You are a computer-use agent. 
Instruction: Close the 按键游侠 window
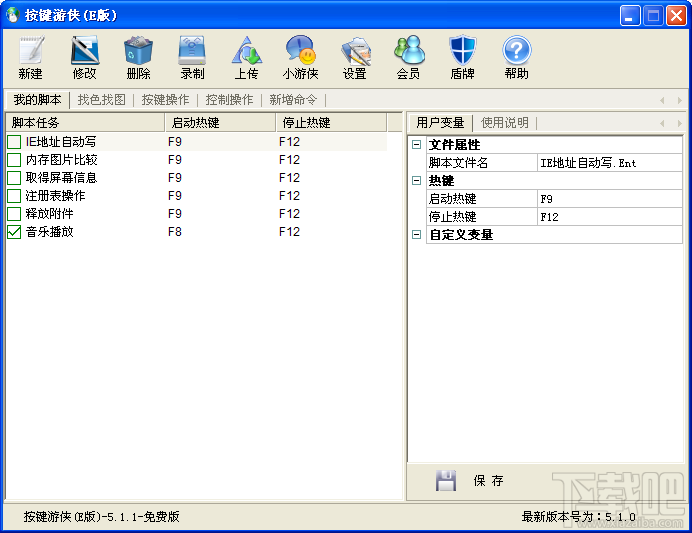(676, 16)
